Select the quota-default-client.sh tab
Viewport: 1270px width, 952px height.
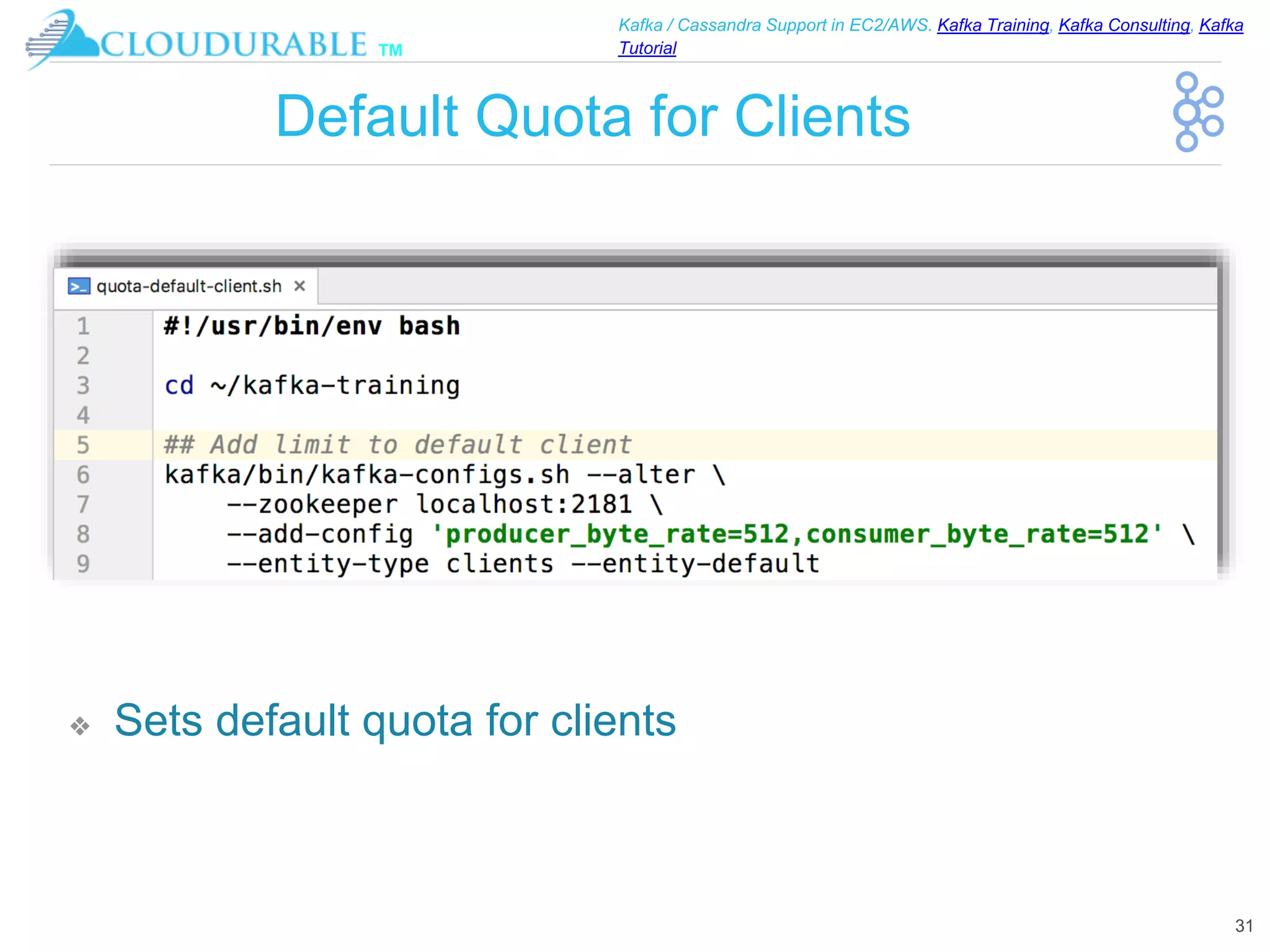(189, 286)
